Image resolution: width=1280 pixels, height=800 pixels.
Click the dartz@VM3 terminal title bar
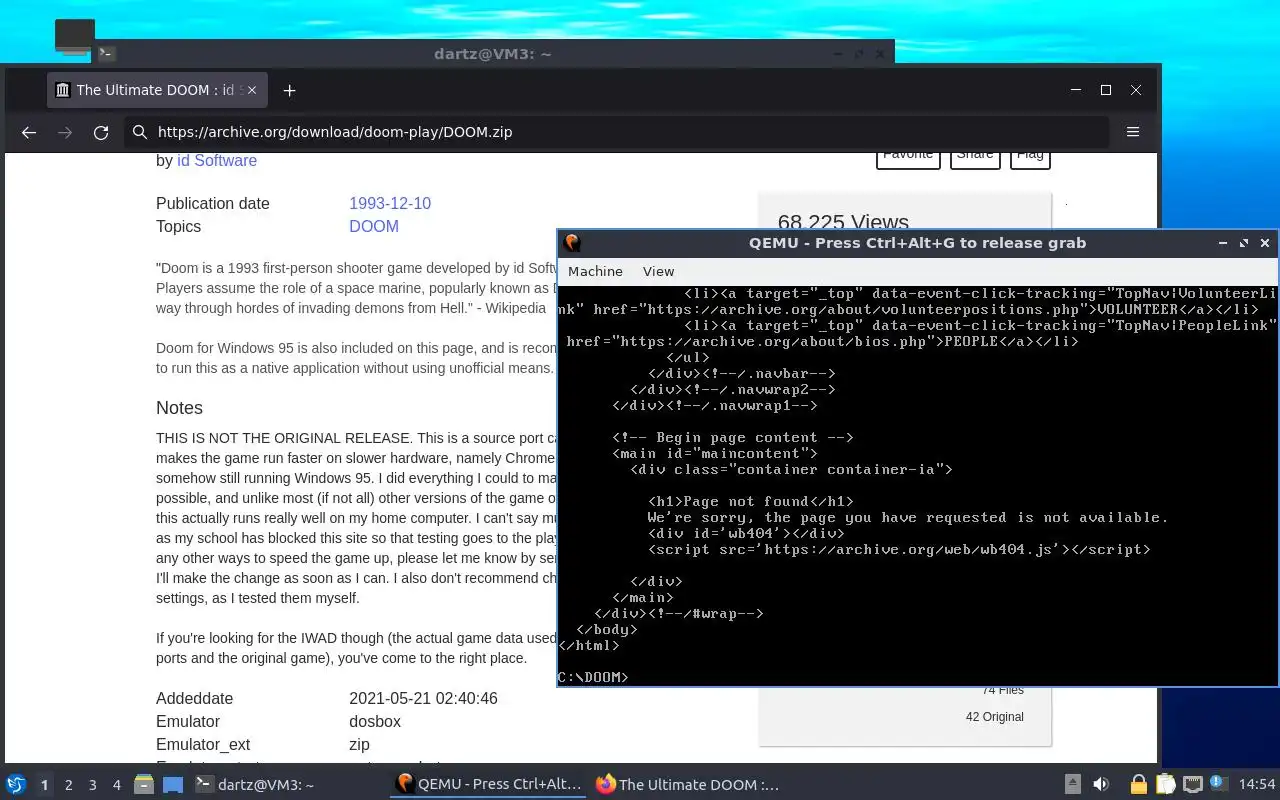point(493,53)
